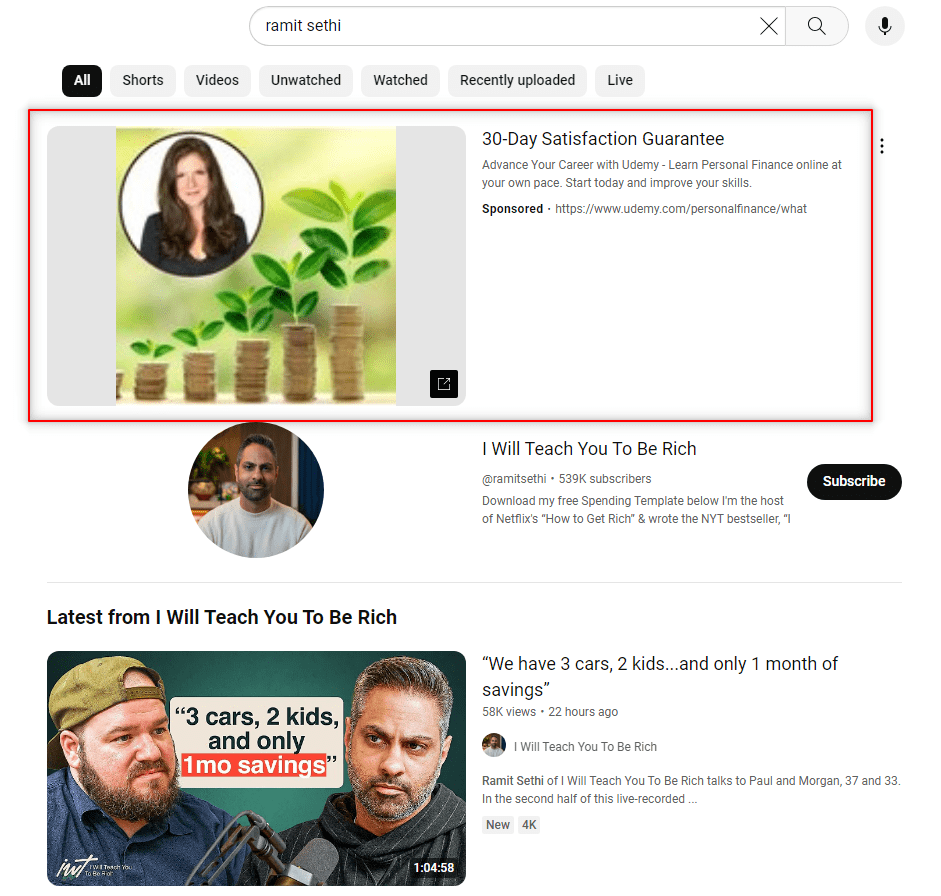Click the I Will Teach You To Be Rich avatar next to the video

click(x=494, y=745)
